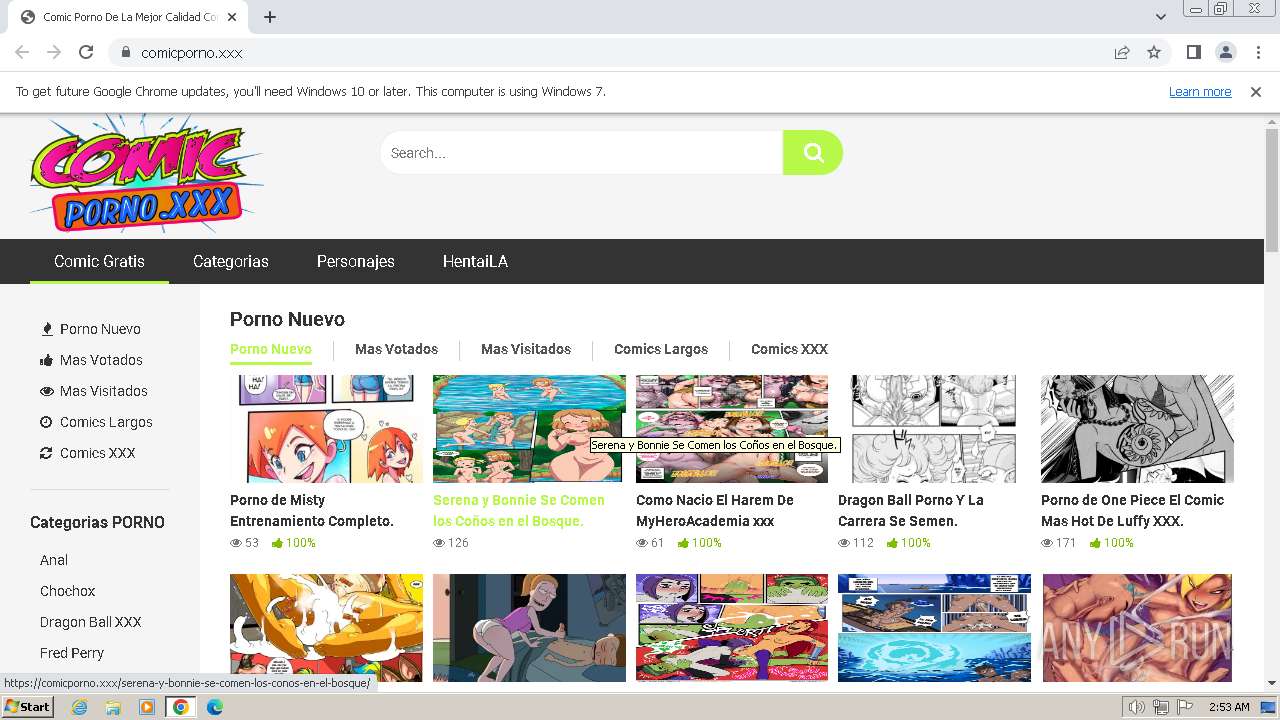The width and height of the screenshot is (1280, 720).
Task: Open the Windows Start menu
Action: [27, 707]
